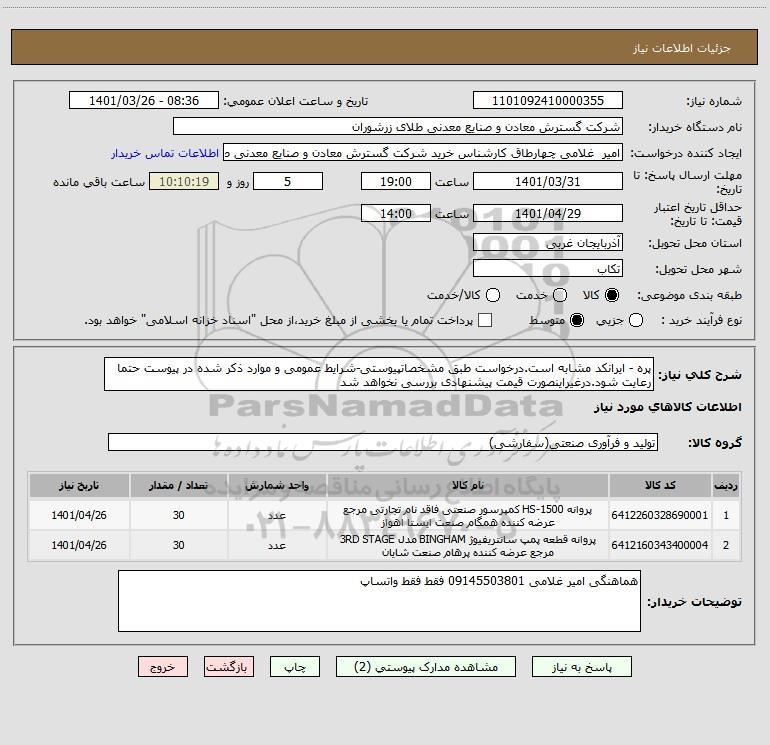
Task: Click the ردیف column header
Action: tap(726, 486)
